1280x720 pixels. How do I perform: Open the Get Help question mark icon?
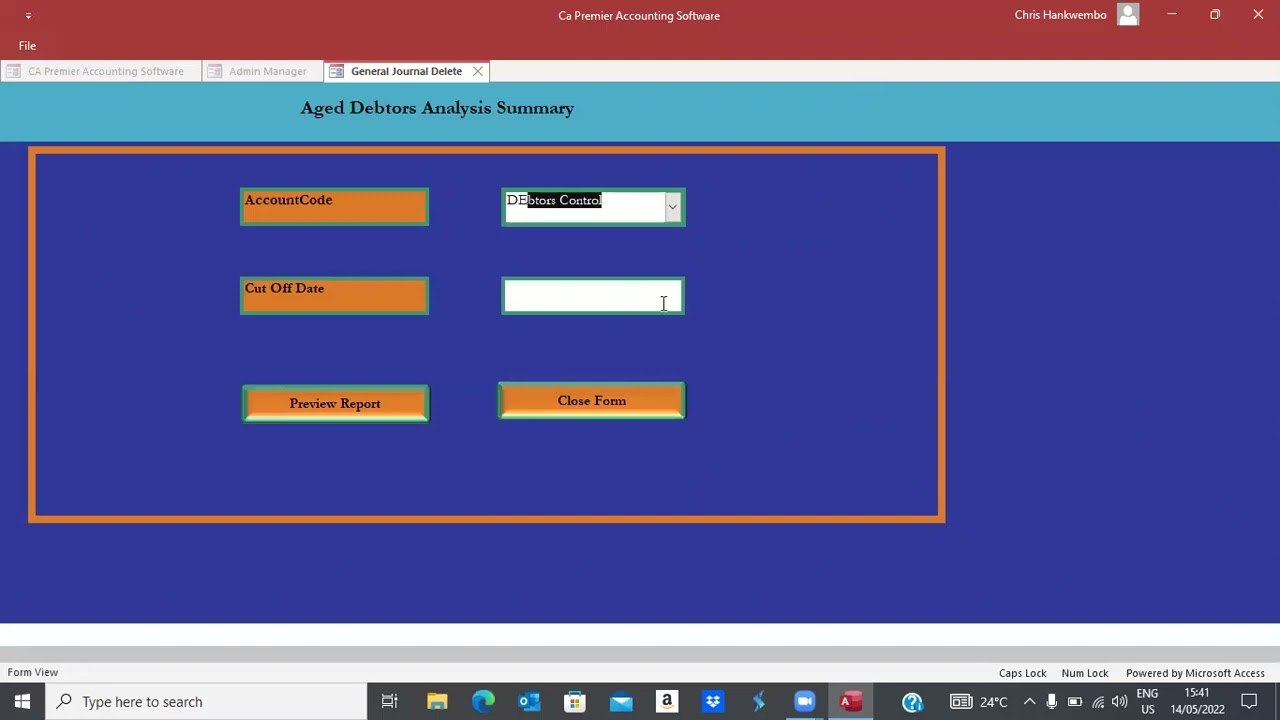[912, 702]
